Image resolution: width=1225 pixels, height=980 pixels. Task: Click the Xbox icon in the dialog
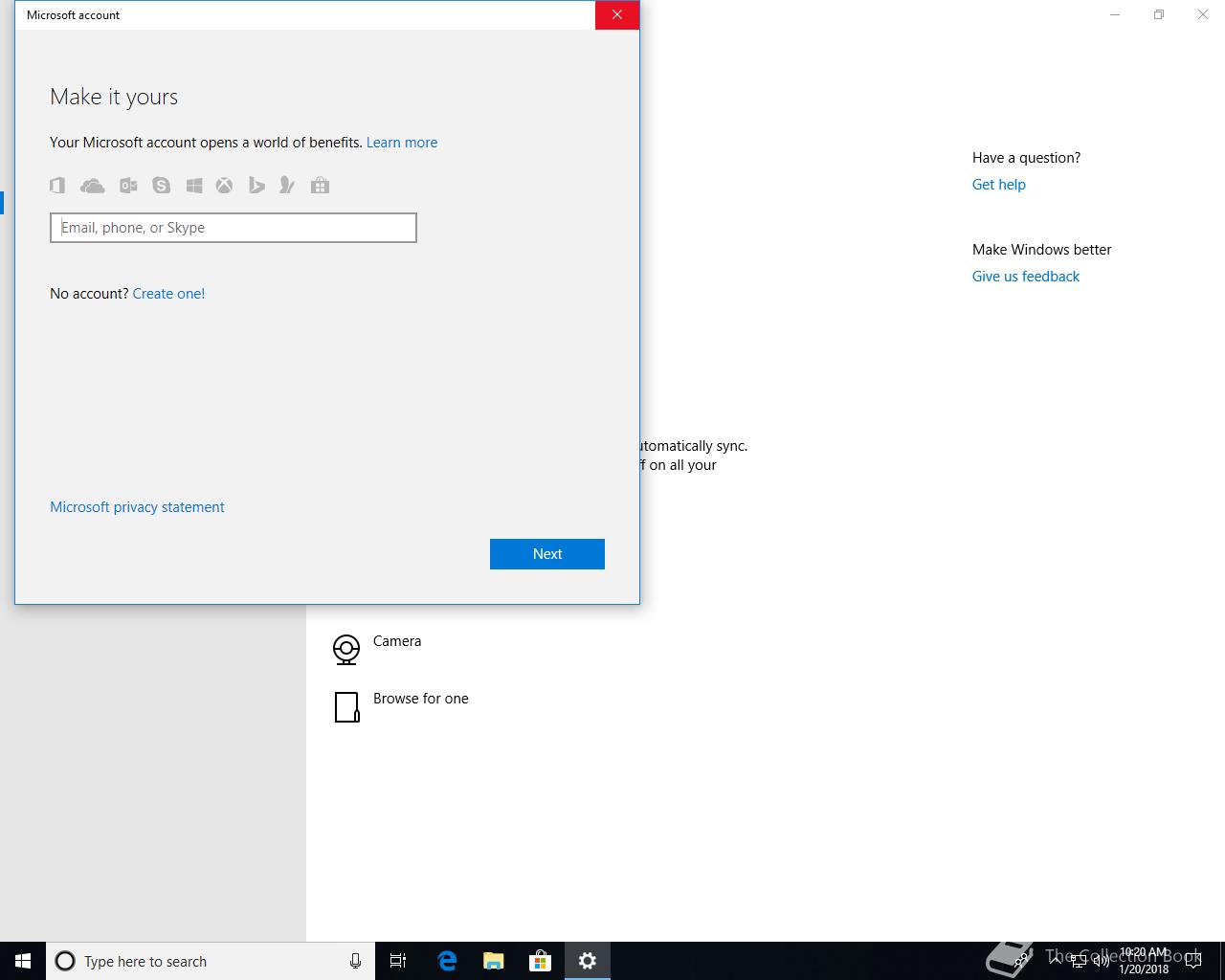coord(224,186)
